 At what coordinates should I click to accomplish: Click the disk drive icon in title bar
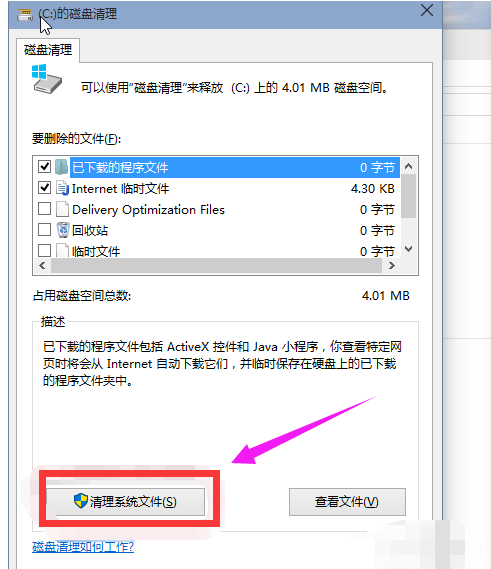click(25, 15)
